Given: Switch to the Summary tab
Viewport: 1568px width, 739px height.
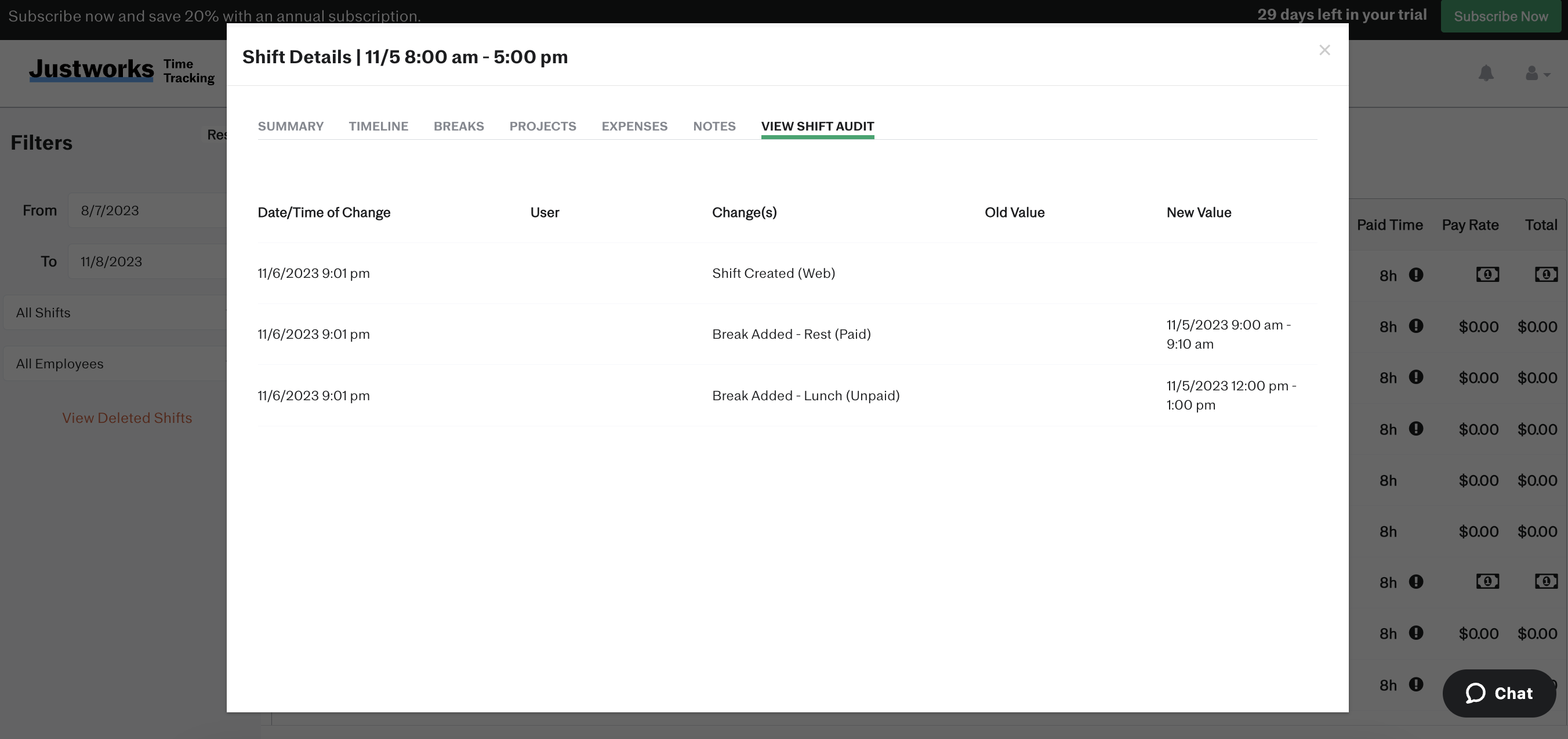Looking at the screenshot, I should coord(291,126).
